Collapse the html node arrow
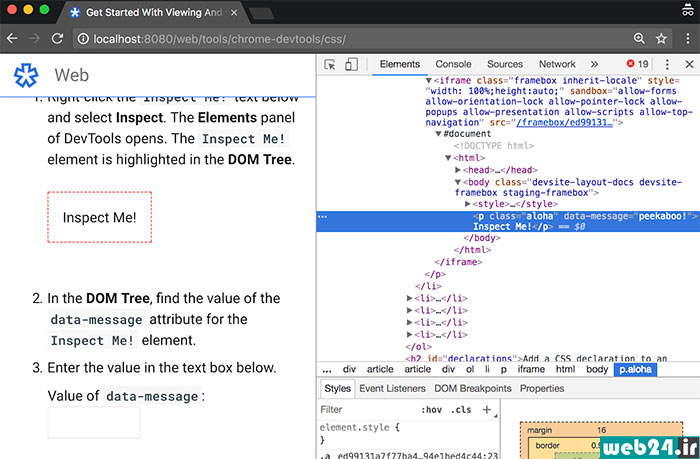The height and width of the screenshot is (459, 700). click(448, 158)
